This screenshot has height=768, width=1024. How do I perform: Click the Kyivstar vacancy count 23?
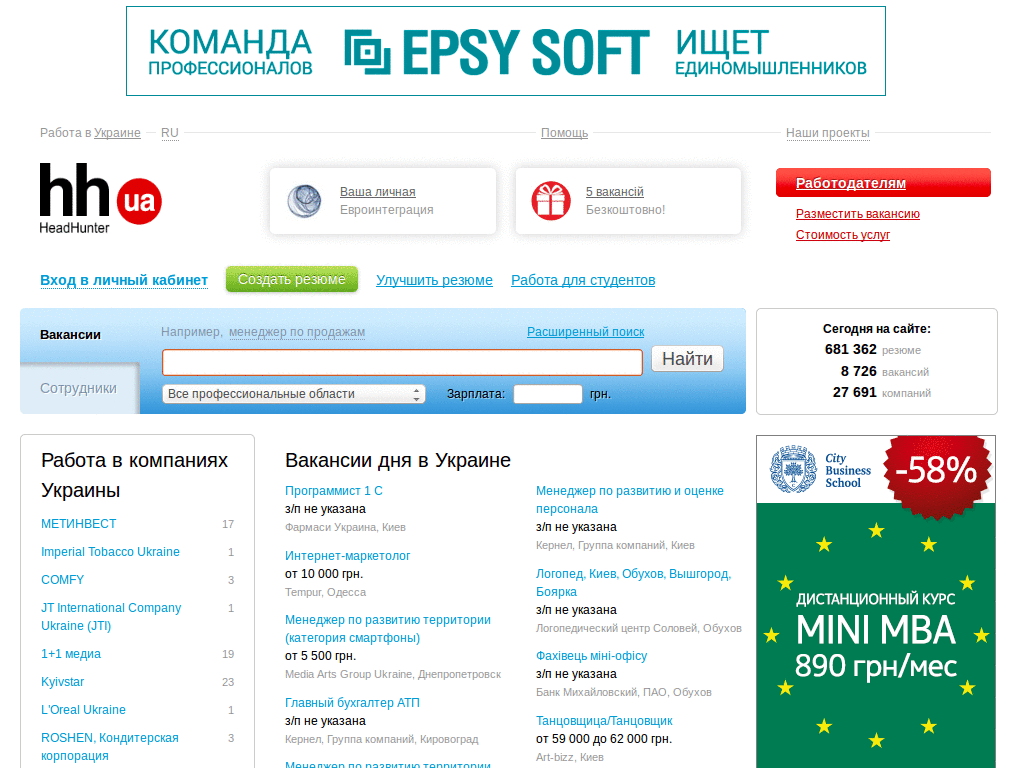tap(228, 682)
